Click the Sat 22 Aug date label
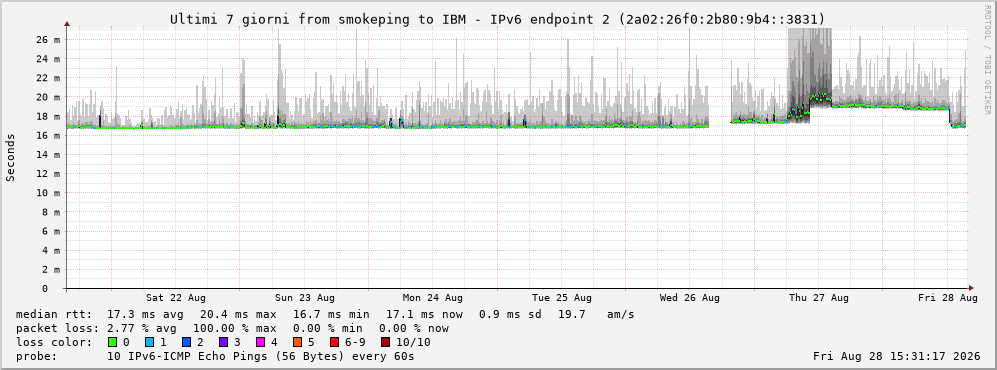The image size is (997, 370). [175, 298]
